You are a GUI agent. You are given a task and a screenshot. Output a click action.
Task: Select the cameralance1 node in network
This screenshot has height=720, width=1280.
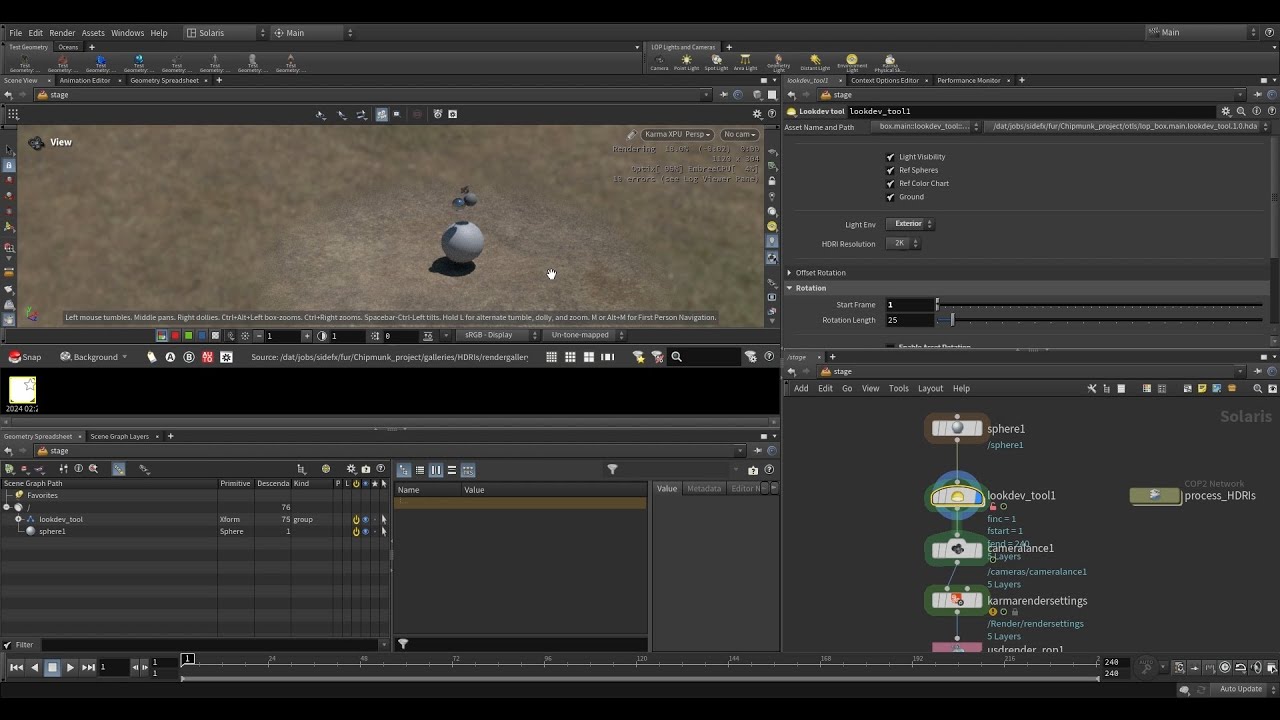tap(957, 549)
